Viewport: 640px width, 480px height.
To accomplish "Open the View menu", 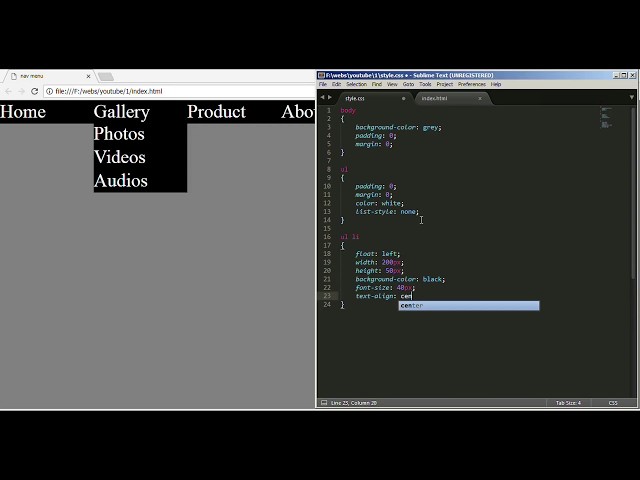I will pyautogui.click(x=392, y=84).
